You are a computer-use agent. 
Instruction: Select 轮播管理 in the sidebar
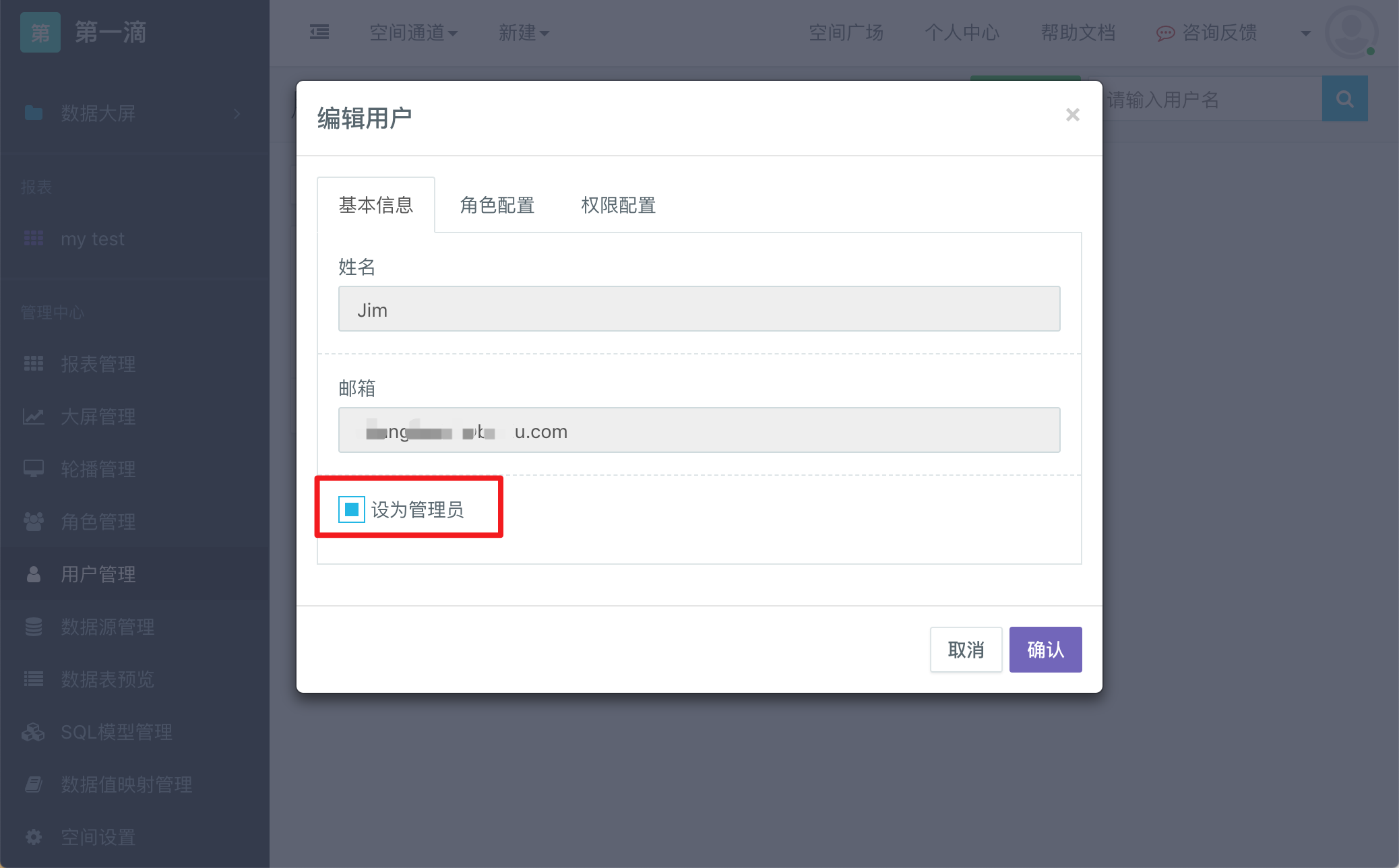(x=98, y=469)
